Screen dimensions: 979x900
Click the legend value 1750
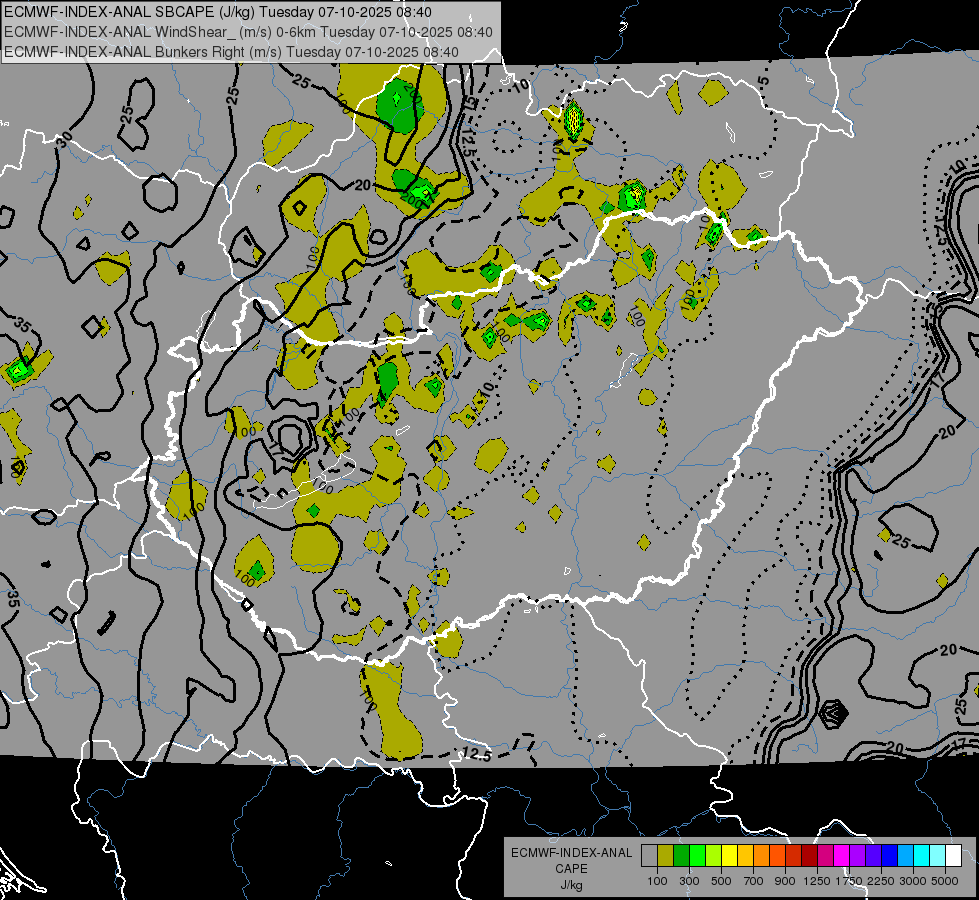[x=849, y=881]
